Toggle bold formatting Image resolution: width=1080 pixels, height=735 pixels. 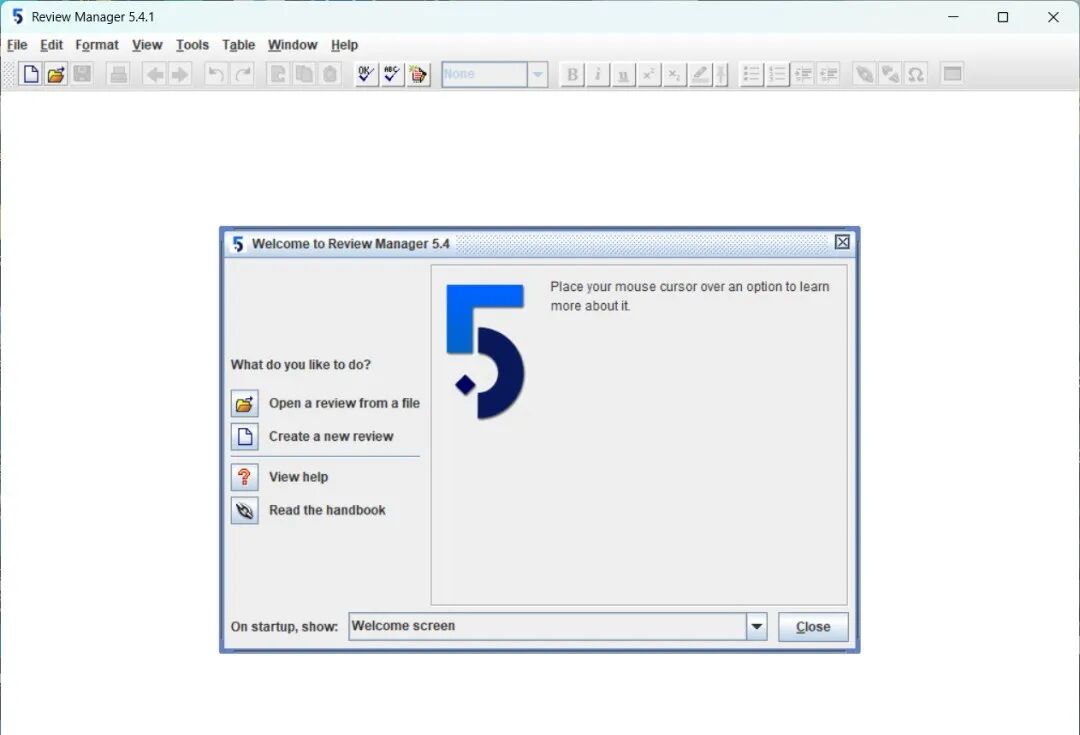click(x=572, y=74)
